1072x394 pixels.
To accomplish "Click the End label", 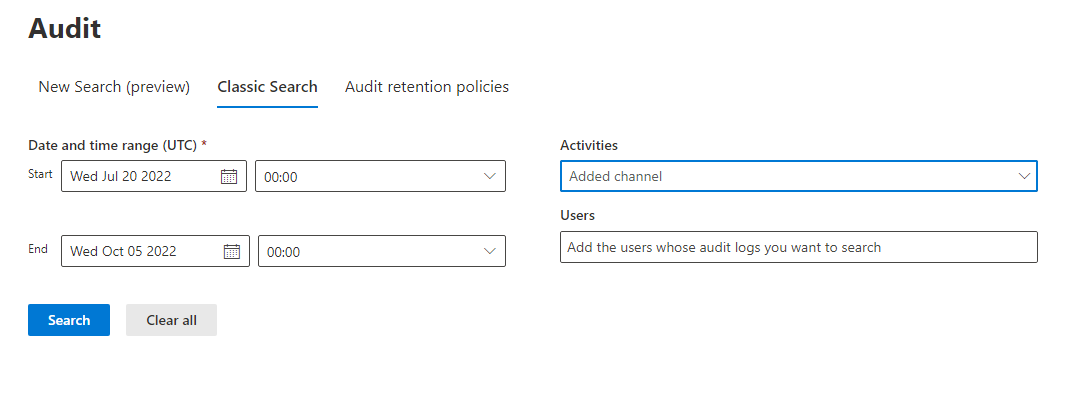I will point(38,249).
